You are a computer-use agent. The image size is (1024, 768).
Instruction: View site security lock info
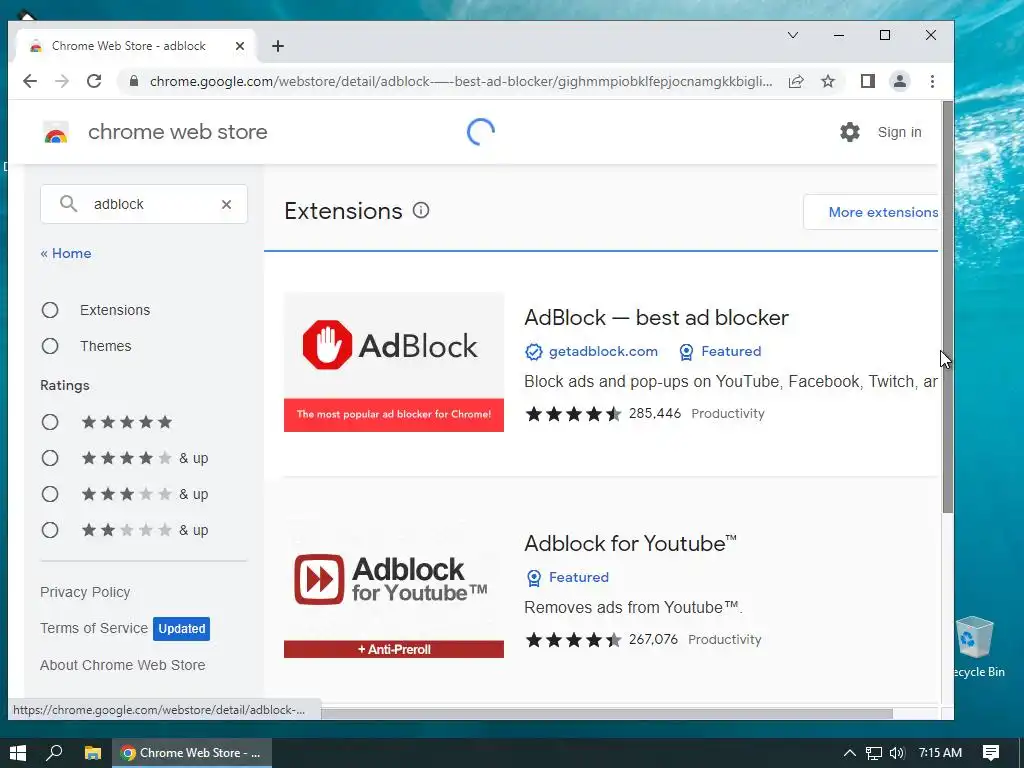[134, 81]
